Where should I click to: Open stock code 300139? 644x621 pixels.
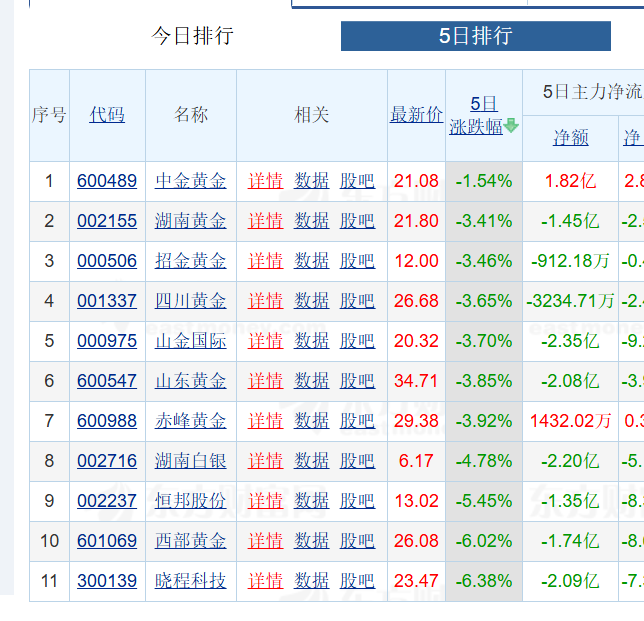point(107,581)
